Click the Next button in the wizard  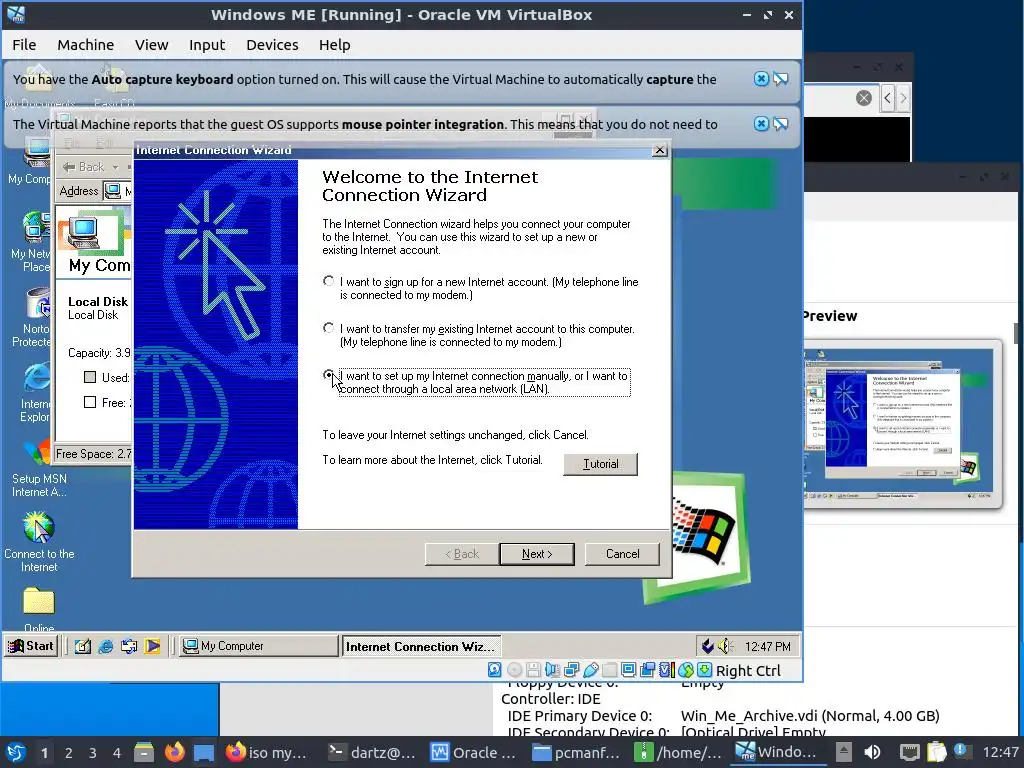pyautogui.click(x=537, y=554)
